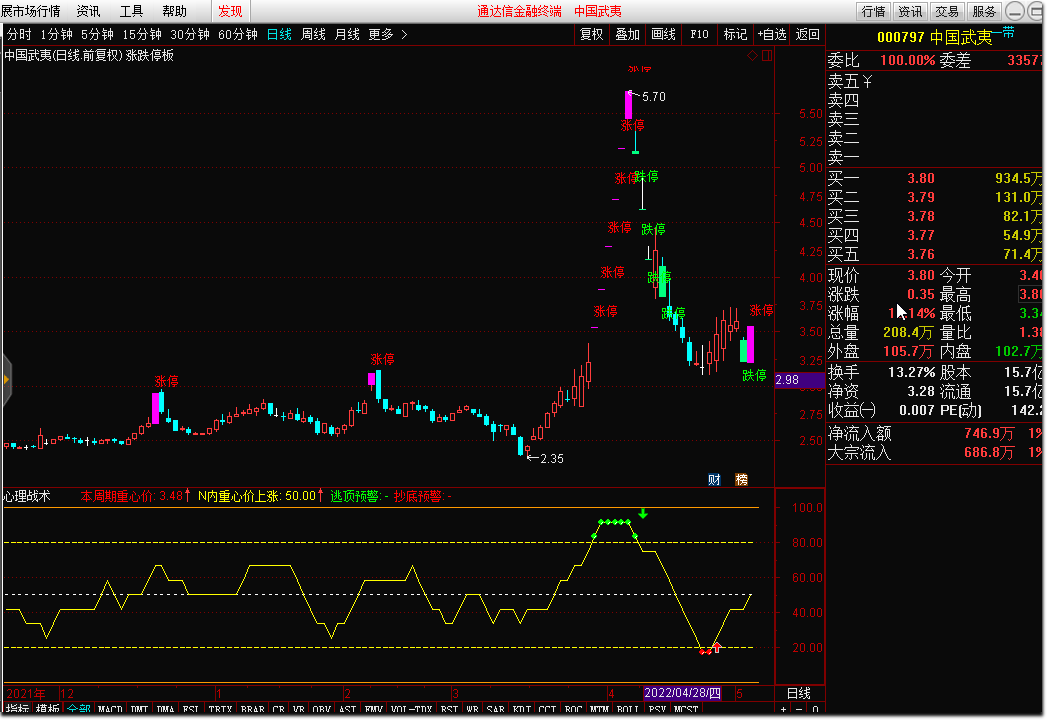
Task: Switch to 15分钟 chart period
Action: 142,34
